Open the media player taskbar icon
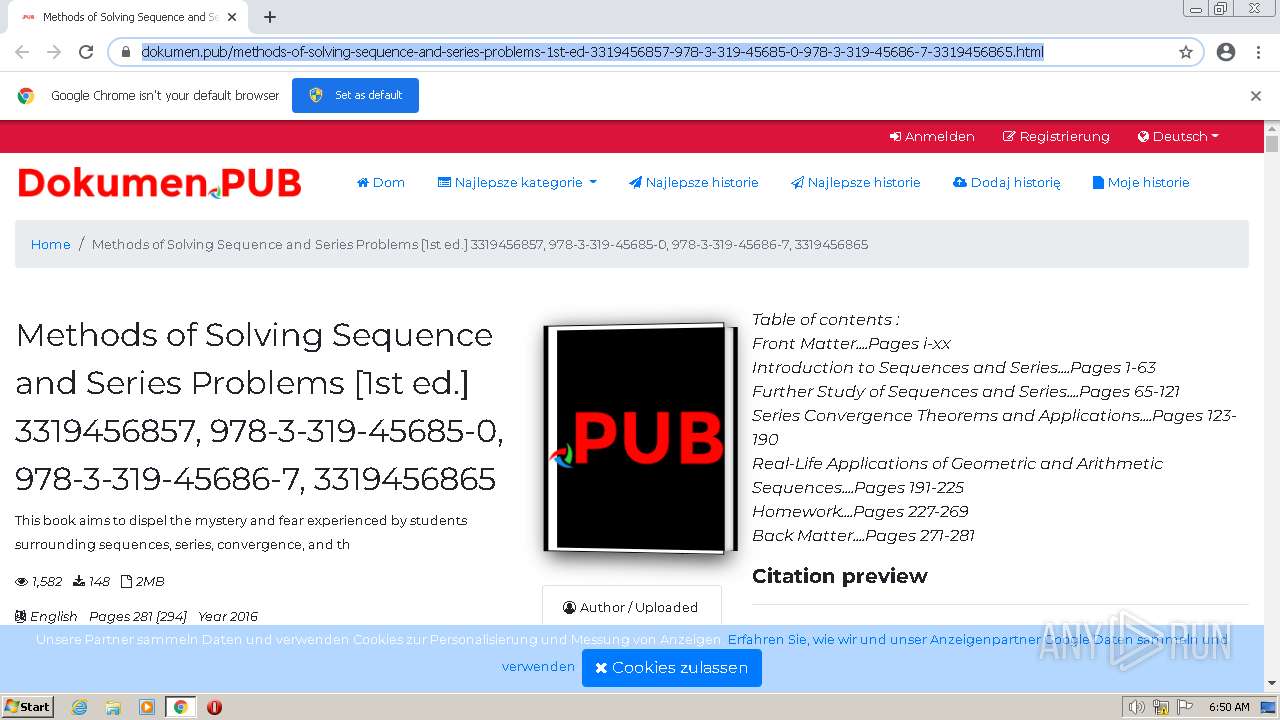The height and width of the screenshot is (720, 1280). (147, 707)
